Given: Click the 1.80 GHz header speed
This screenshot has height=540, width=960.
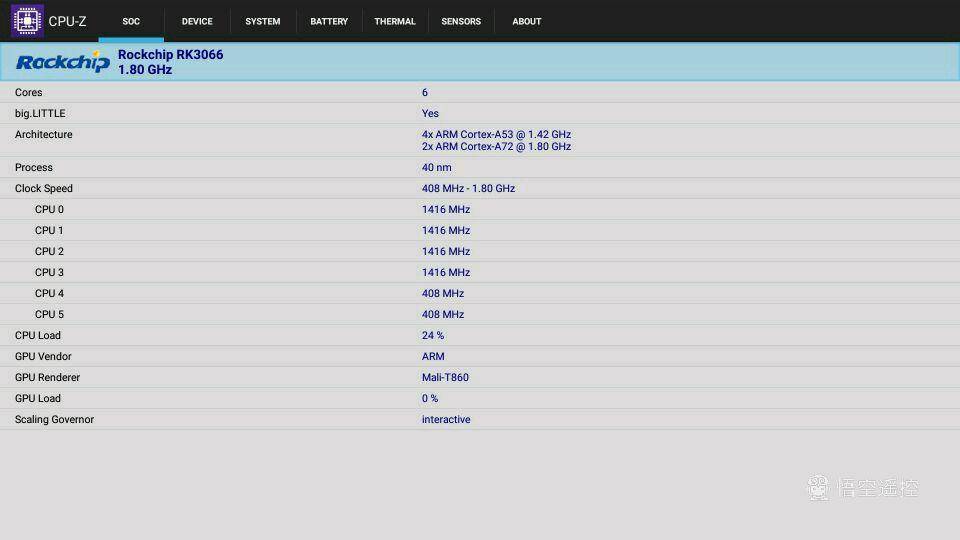Looking at the screenshot, I should (x=144, y=70).
